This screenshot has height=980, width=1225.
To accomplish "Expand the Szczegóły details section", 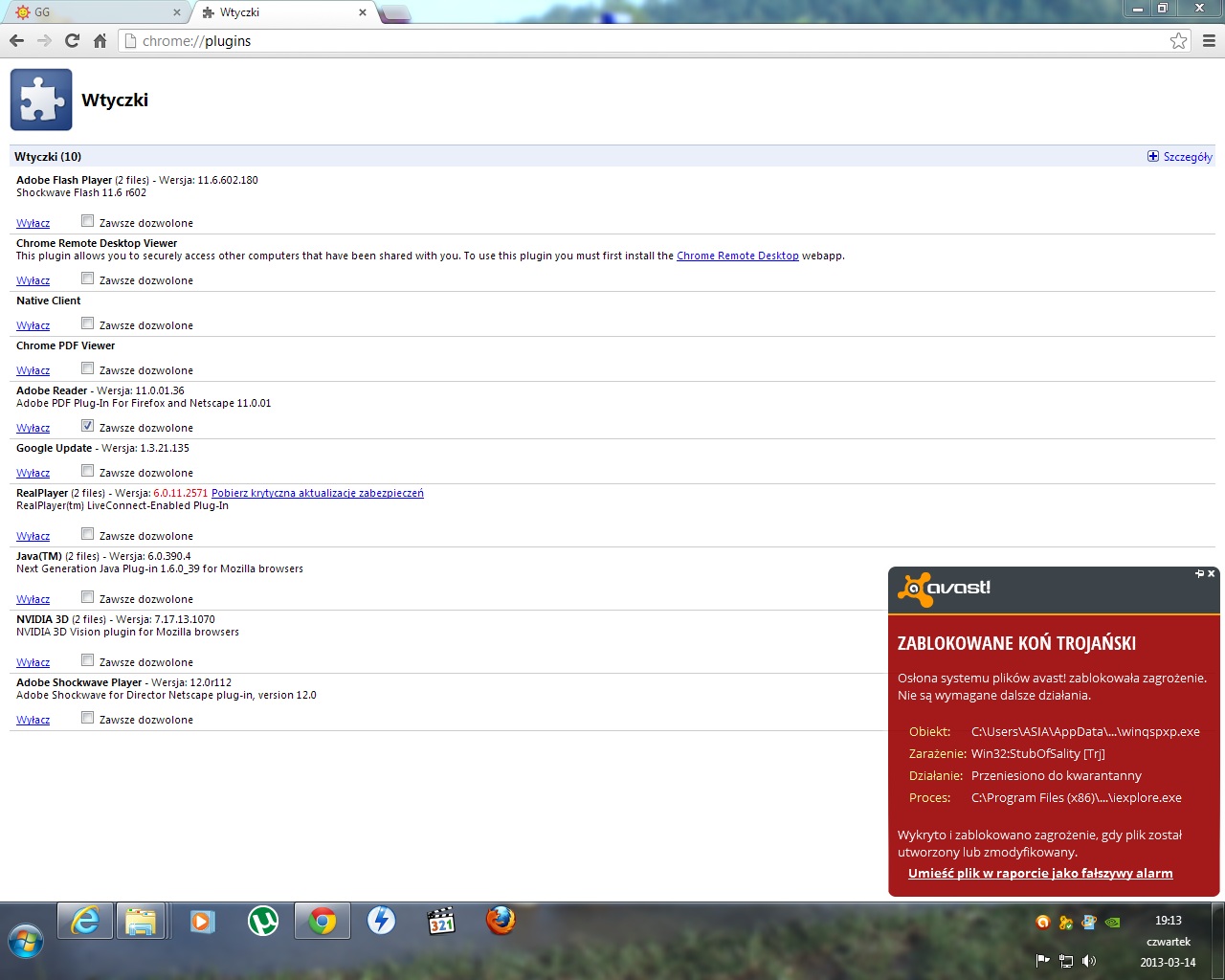I will 1180,157.
